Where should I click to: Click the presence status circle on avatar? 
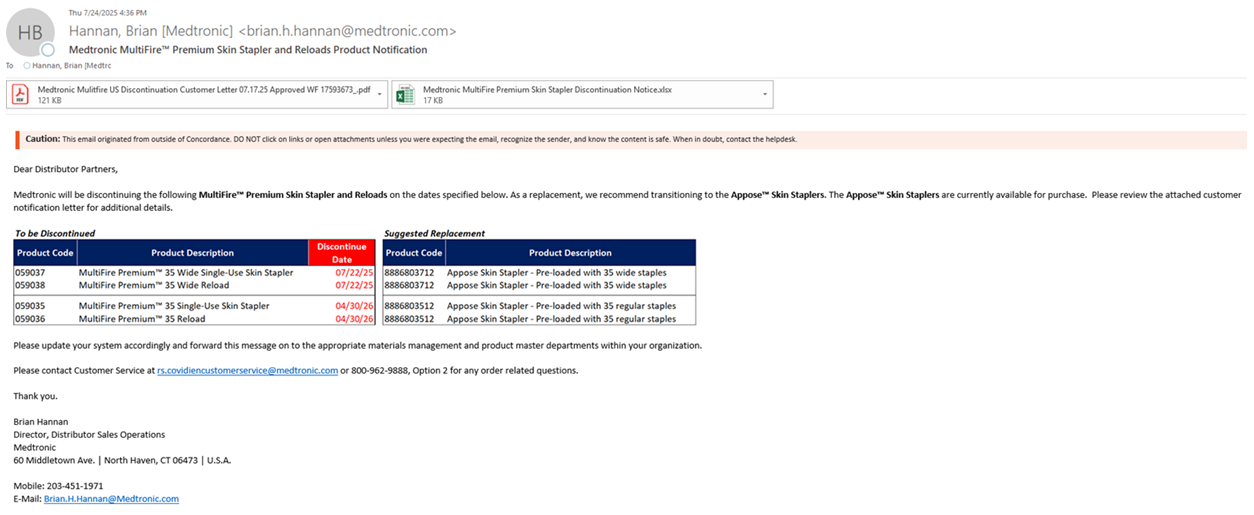pyautogui.click(x=47, y=50)
